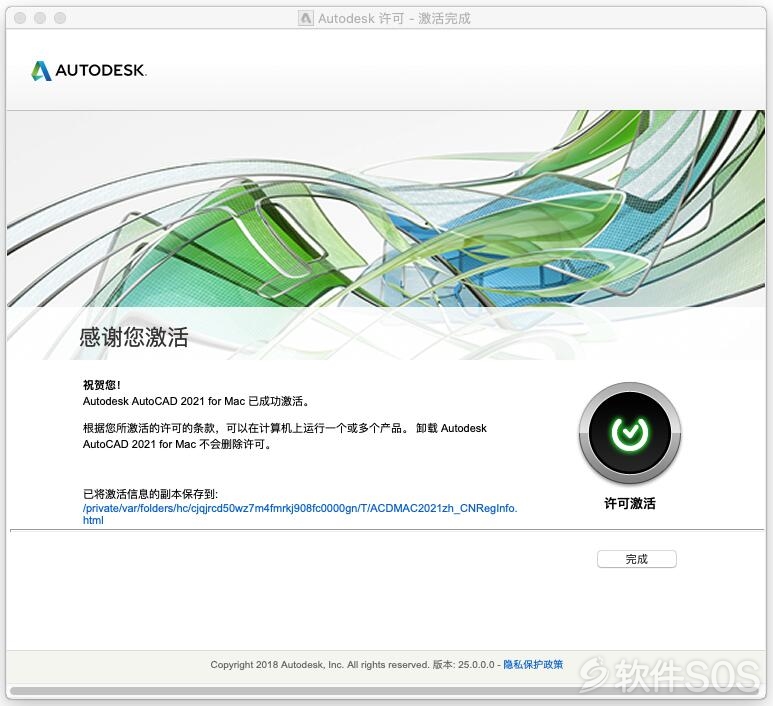Close the Autodesk license window
The image size is (773, 706).
[x=20, y=18]
